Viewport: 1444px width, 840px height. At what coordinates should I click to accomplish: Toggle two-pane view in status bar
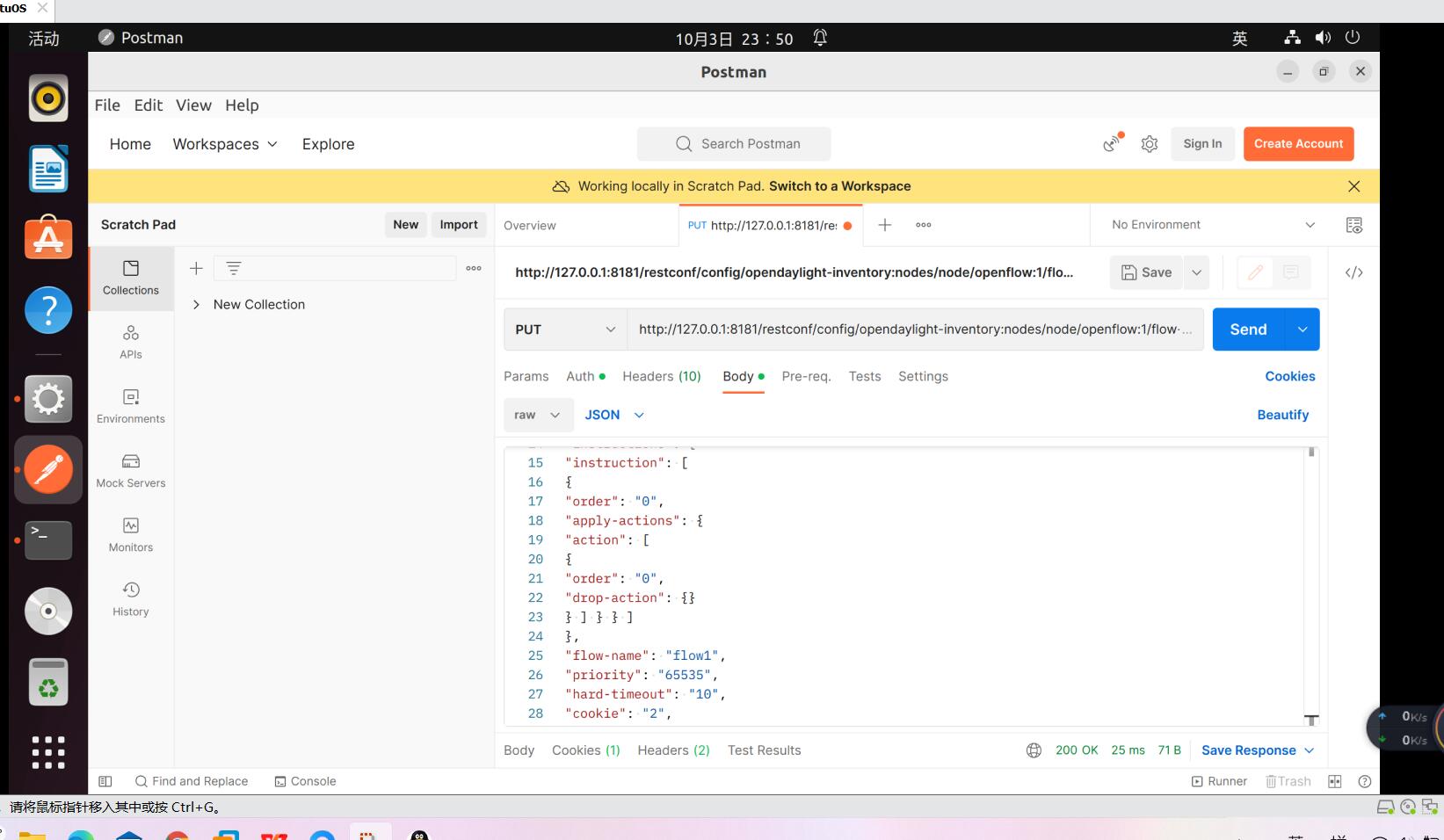pos(1334,781)
